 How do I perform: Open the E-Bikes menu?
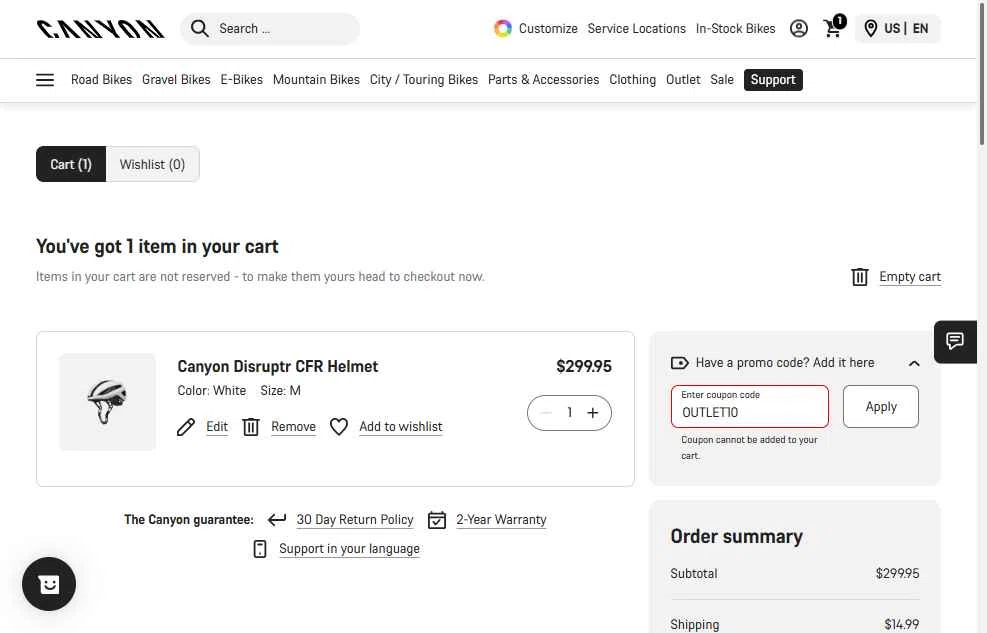tap(242, 80)
